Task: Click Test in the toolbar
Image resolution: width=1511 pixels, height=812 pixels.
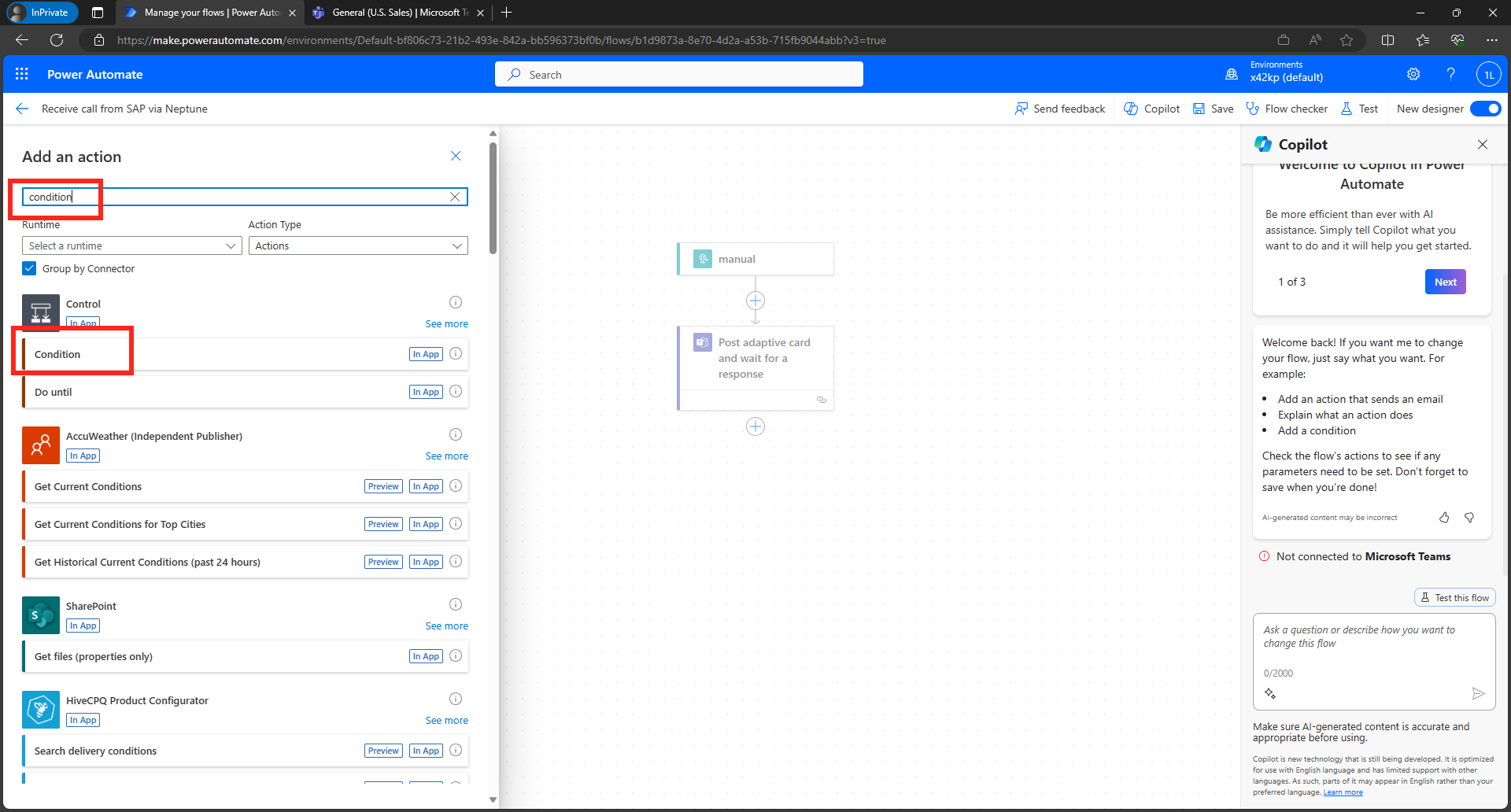Action: [1359, 109]
